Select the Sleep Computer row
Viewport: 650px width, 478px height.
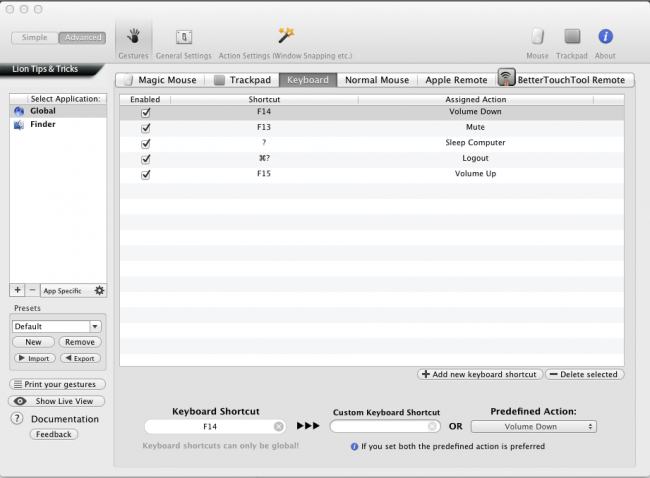tap(372, 143)
